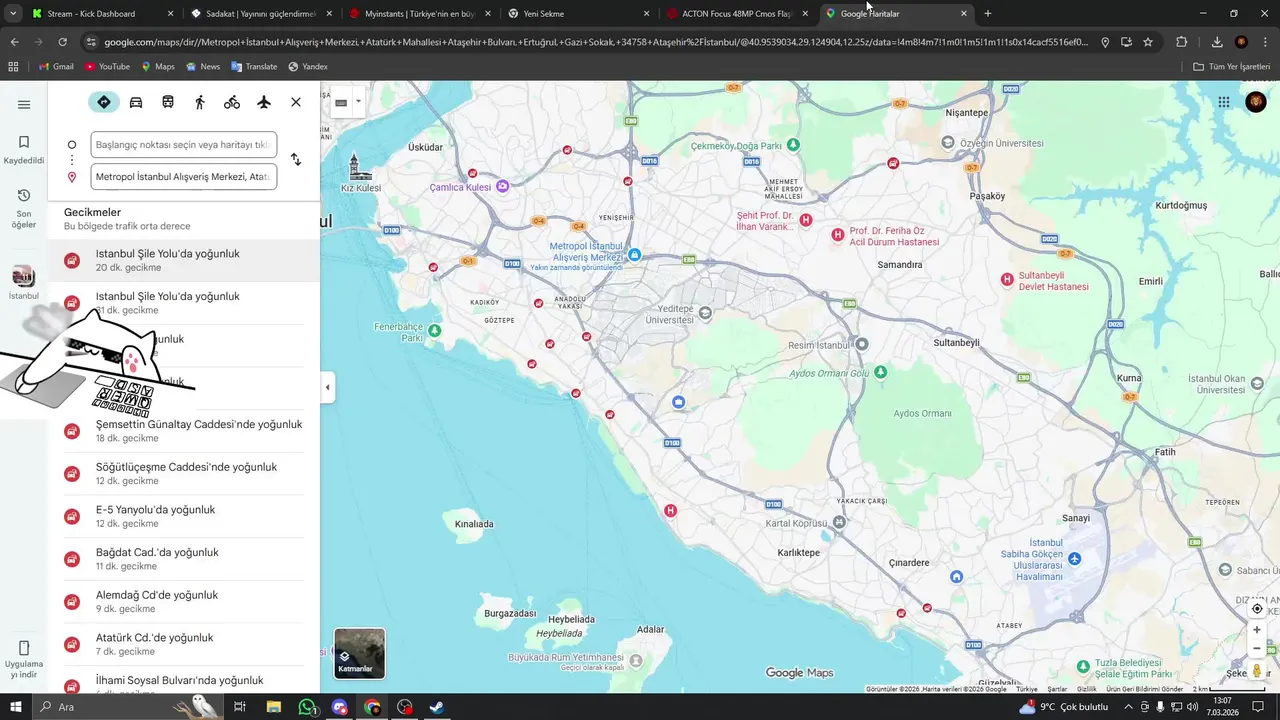Switch to the Sadakat browser tab
Screen dimensions: 1280x720
point(260,14)
